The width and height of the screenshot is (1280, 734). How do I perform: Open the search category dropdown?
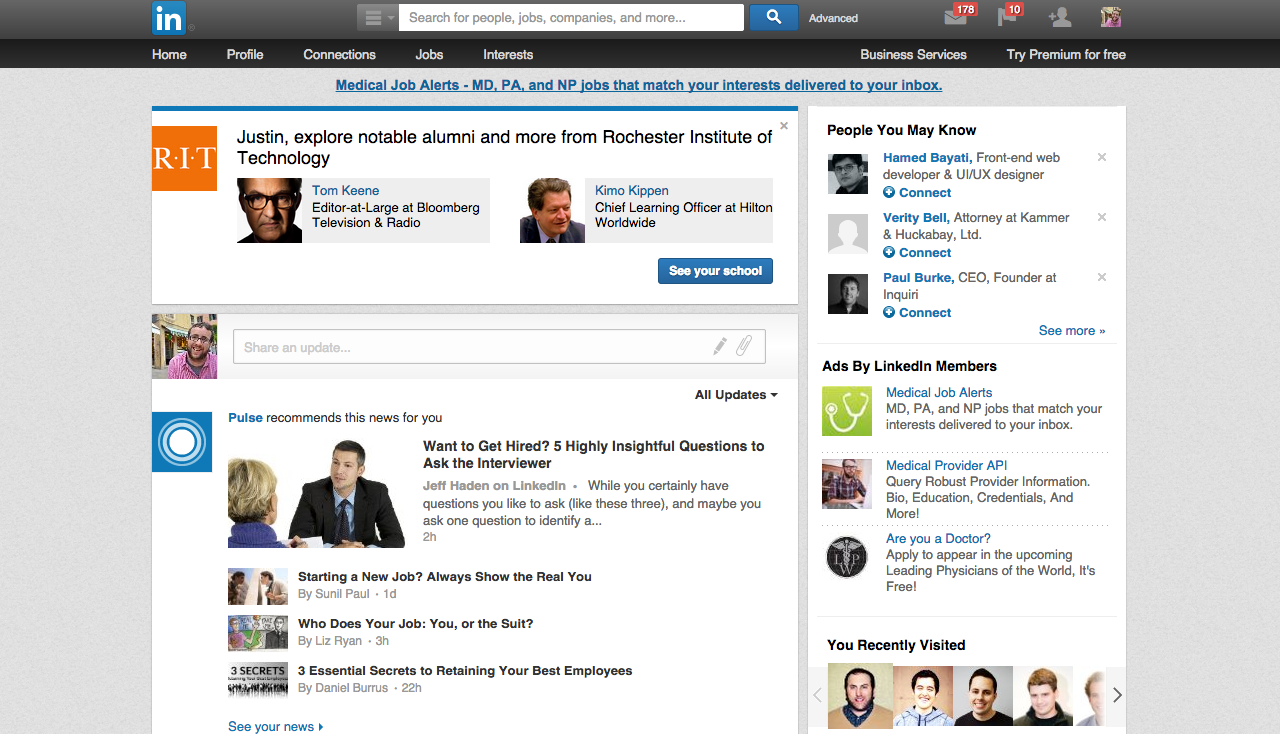click(x=378, y=17)
